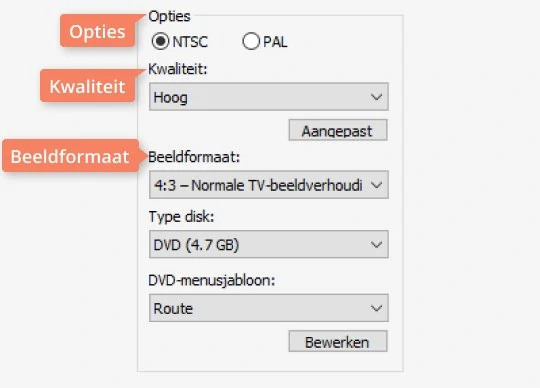The height and width of the screenshot is (388, 540).
Task: Click the Kwaliteit dropdown chevron arrow
Action: click(376, 97)
